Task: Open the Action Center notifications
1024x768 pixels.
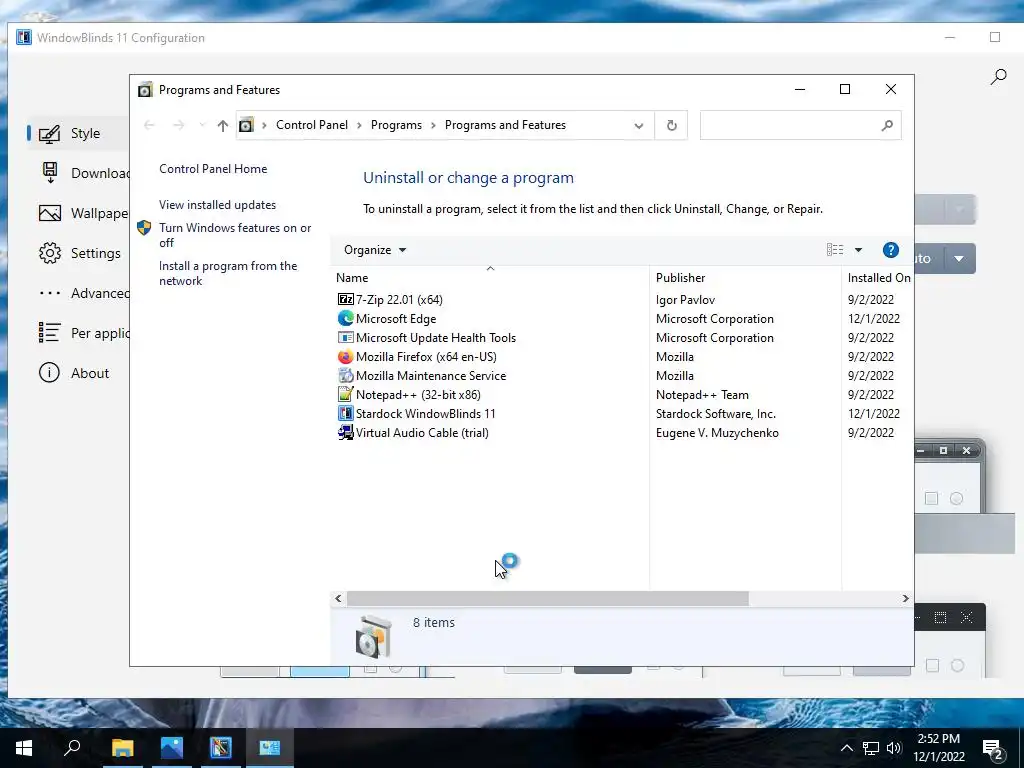Action: coord(993,749)
